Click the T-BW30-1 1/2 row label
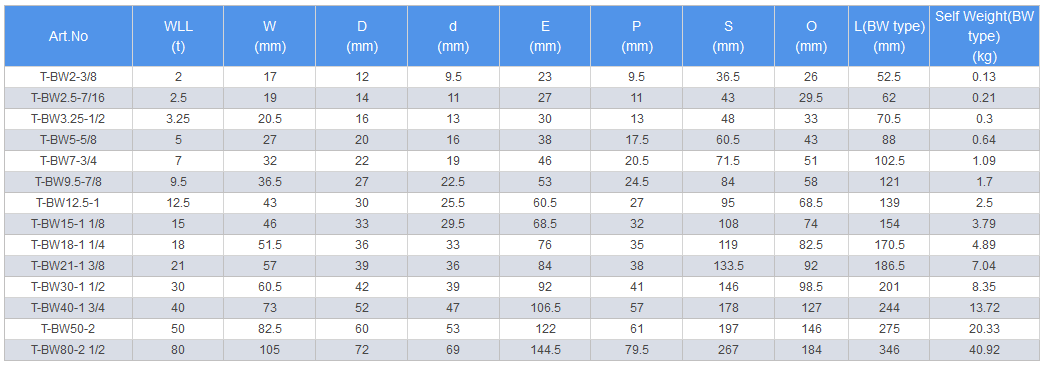 point(68,287)
